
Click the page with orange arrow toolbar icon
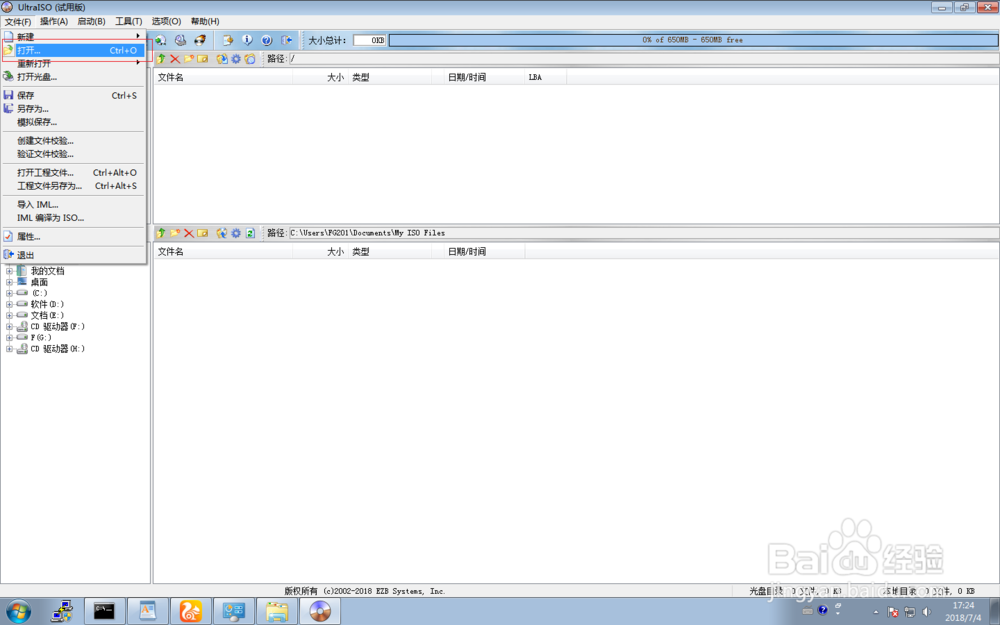click(228, 40)
